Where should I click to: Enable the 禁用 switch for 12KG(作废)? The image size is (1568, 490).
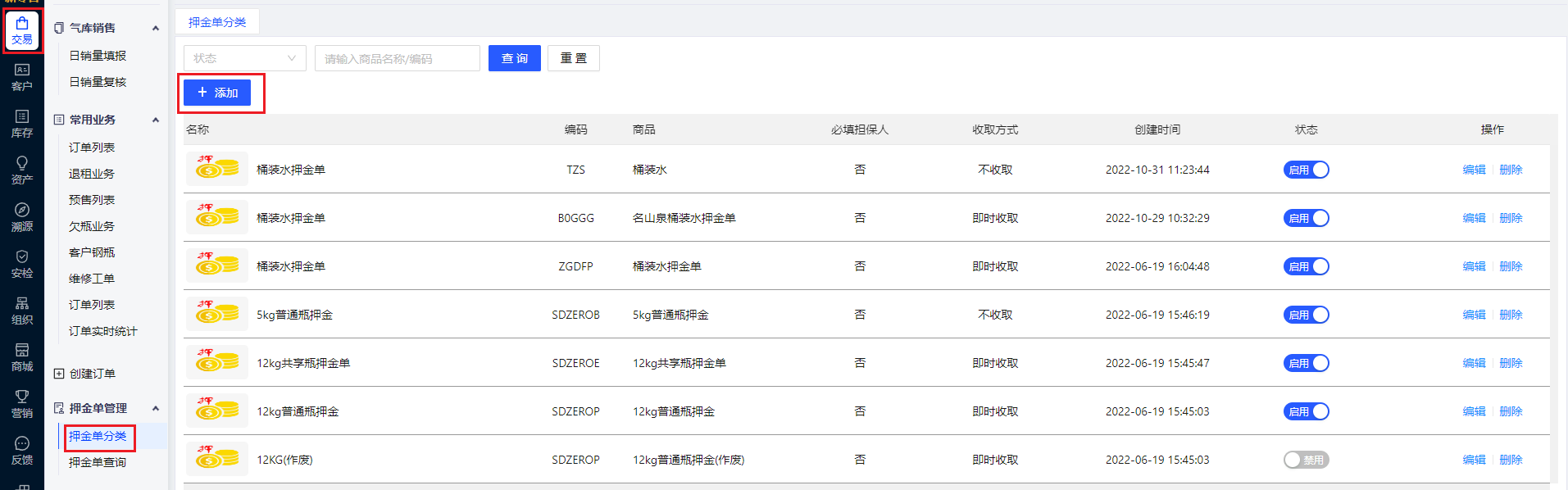pos(1306,460)
